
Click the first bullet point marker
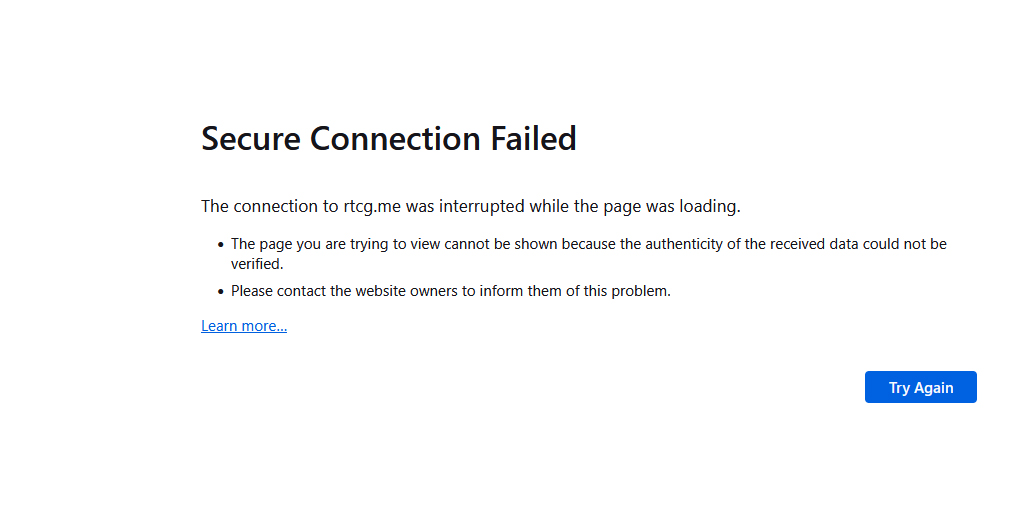coord(220,244)
